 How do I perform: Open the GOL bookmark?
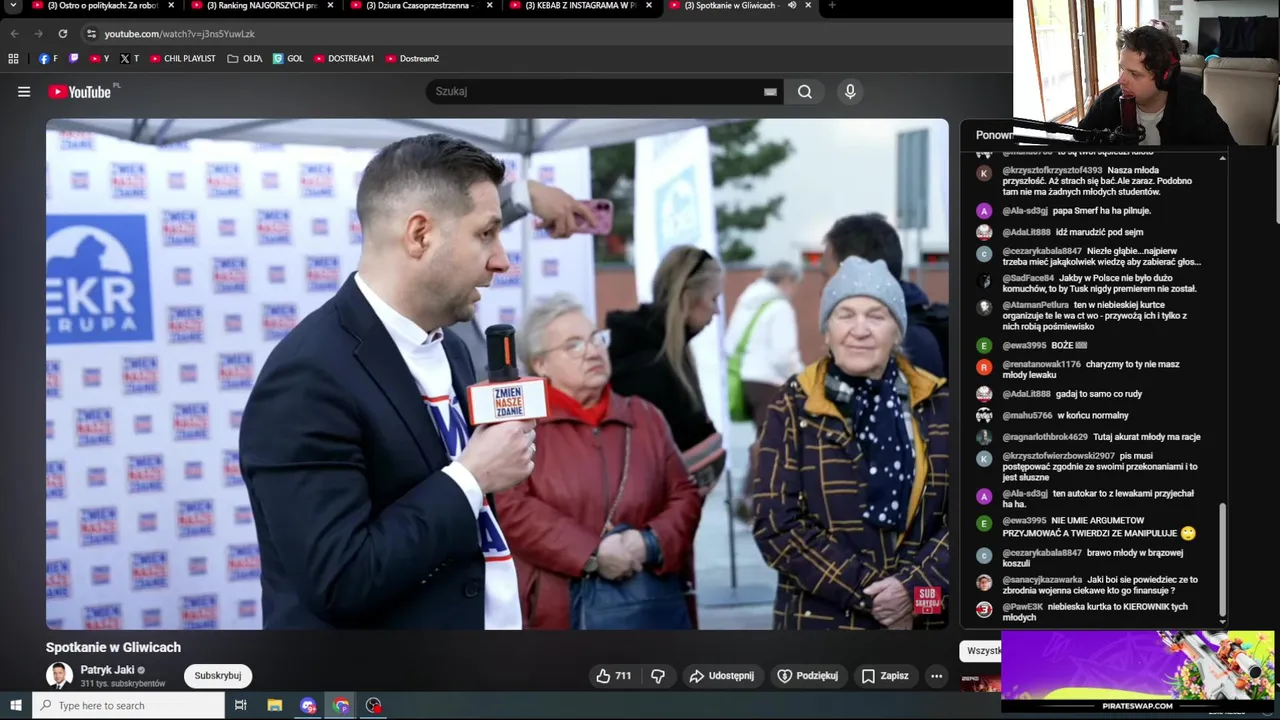288,58
